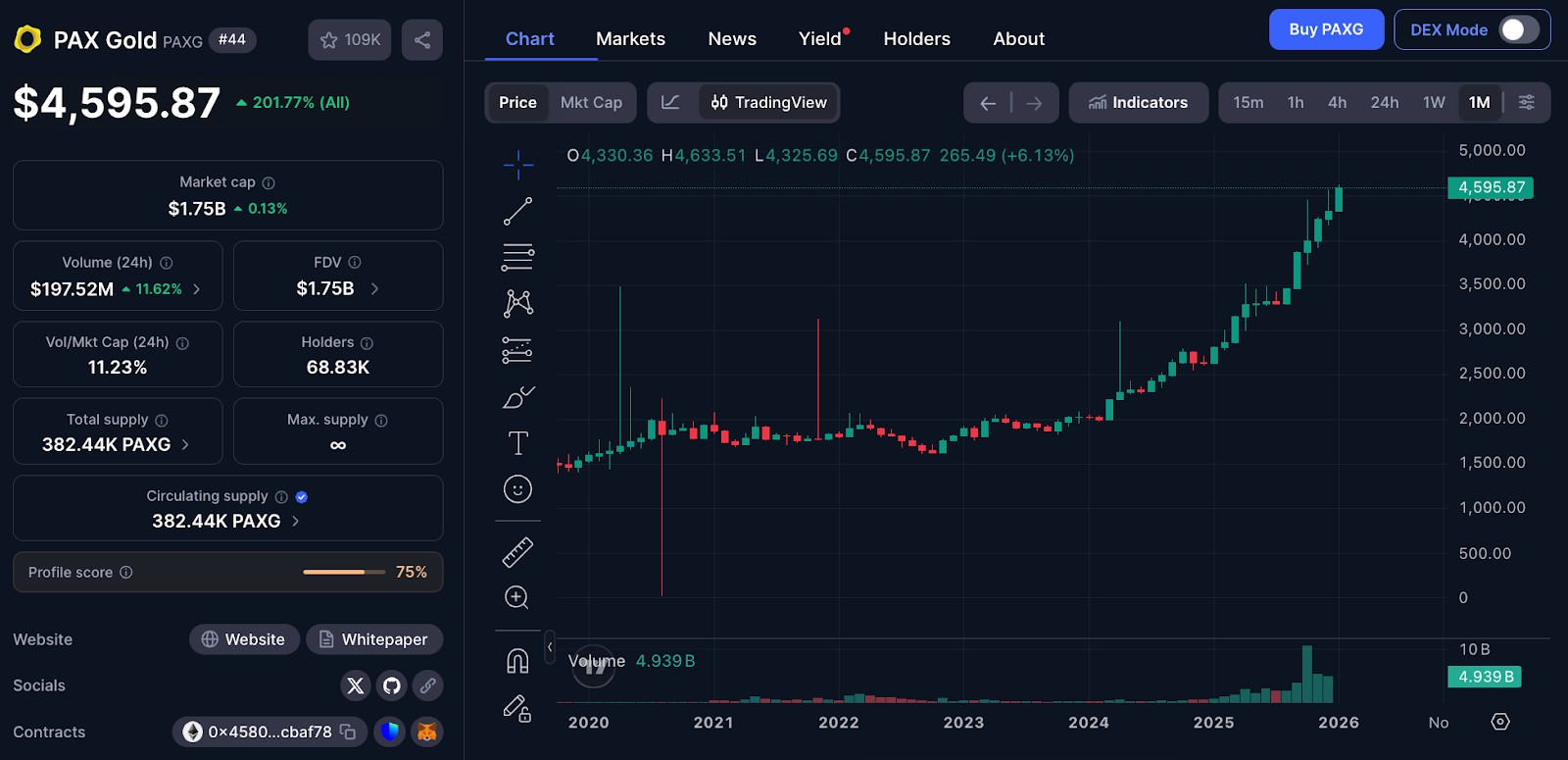Click the 4.939B volume axis label
The width and height of the screenshot is (1568, 760).
coord(1486,677)
